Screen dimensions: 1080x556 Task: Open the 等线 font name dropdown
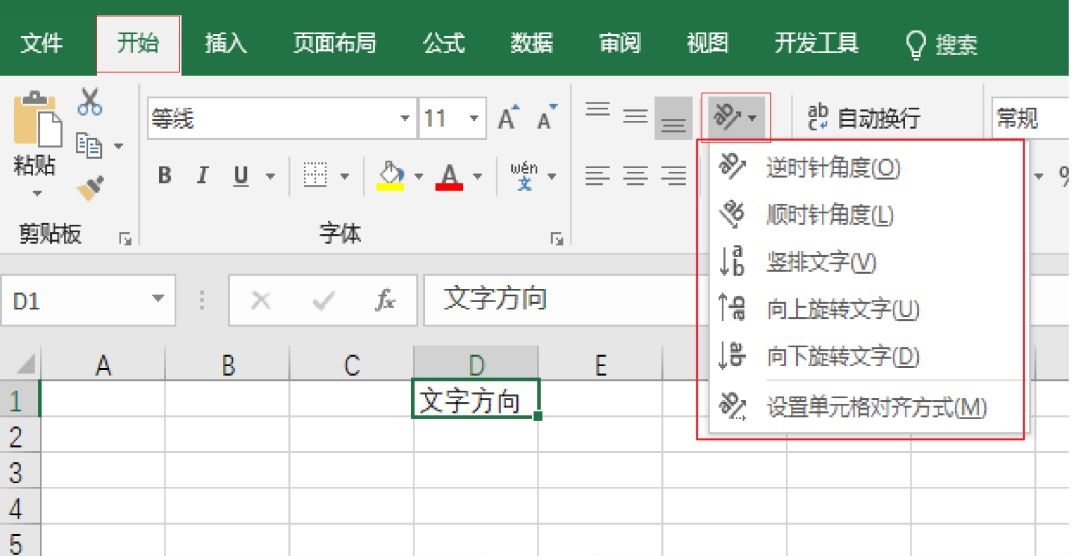point(405,119)
